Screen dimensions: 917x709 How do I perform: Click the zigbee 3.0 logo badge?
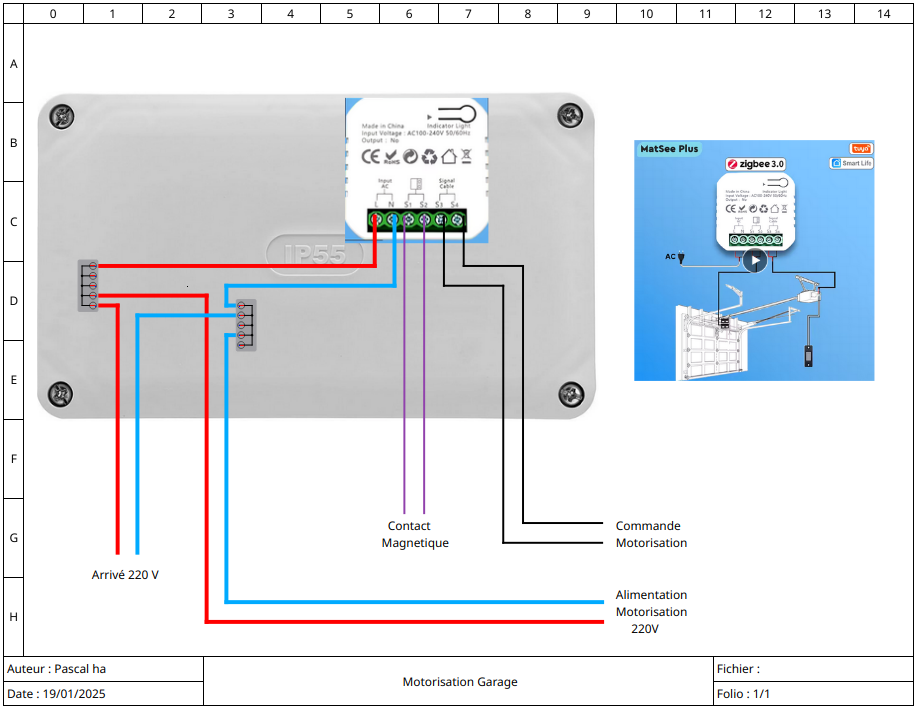click(x=756, y=164)
